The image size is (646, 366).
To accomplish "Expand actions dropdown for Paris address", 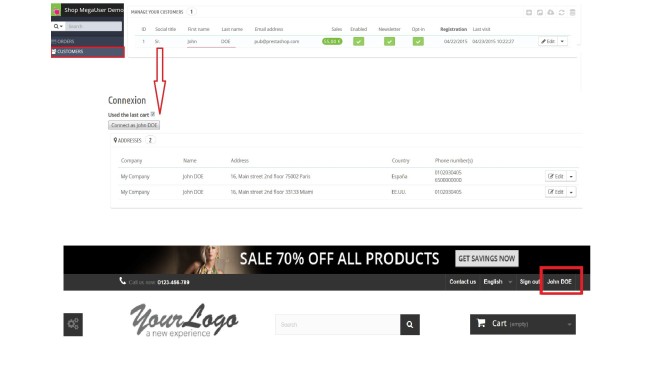I will (571, 176).
